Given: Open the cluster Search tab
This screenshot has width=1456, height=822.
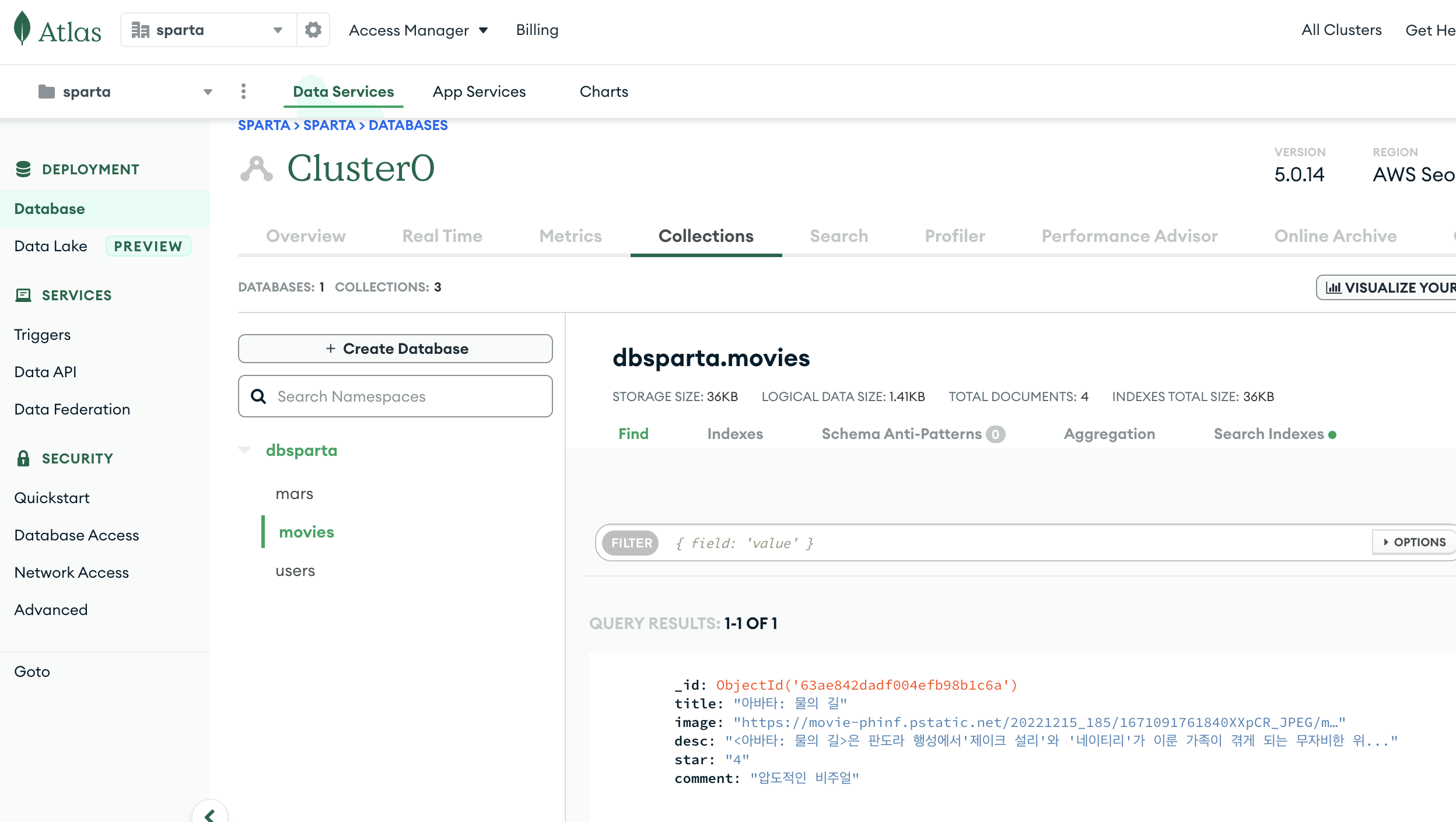Looking at the screenshot, I should (839, 236).
